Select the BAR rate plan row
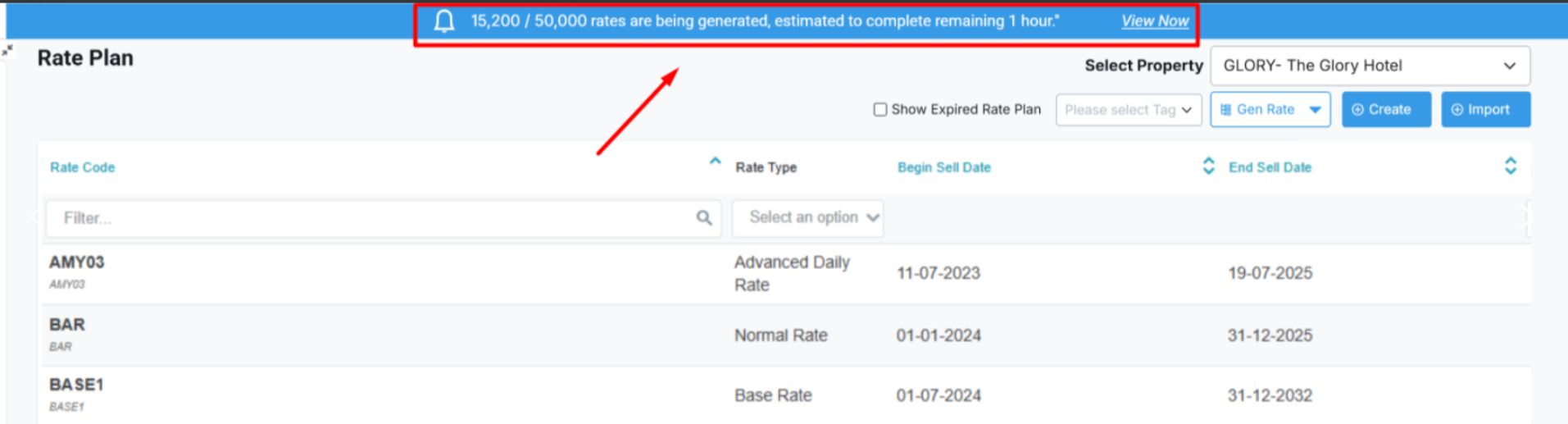The height and width of the screenshot is (424, 1568). pyautogui.click(x=67, y=325)
